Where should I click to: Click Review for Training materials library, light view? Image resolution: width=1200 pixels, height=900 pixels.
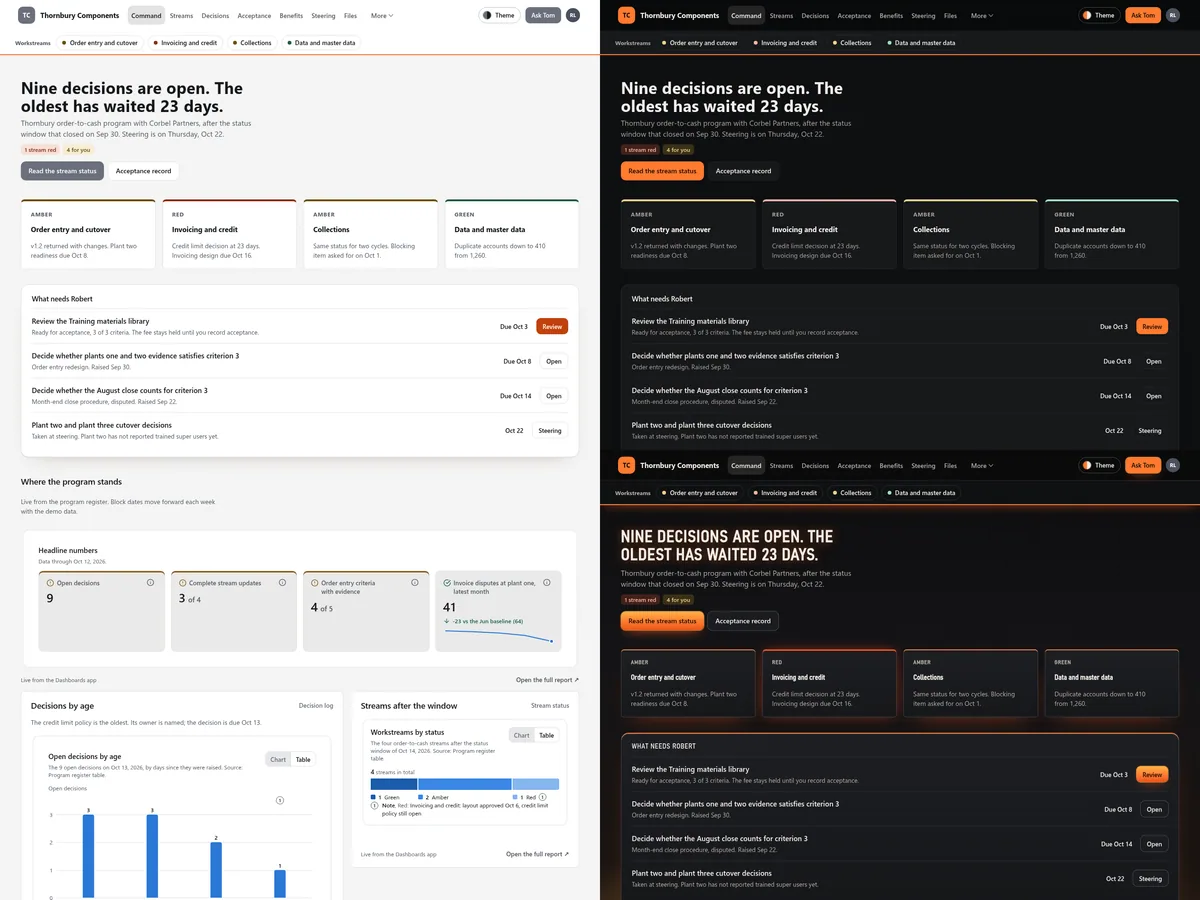[x=552, y=326]
